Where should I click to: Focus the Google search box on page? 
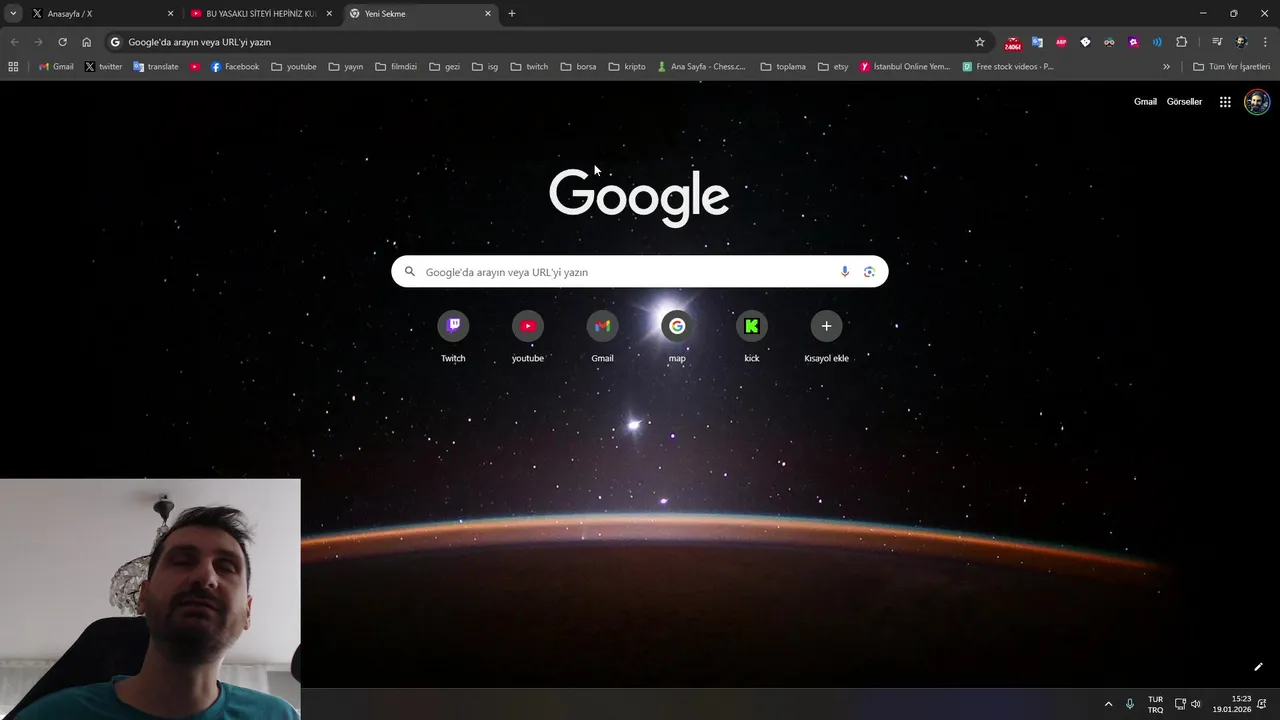pos(639,272)
